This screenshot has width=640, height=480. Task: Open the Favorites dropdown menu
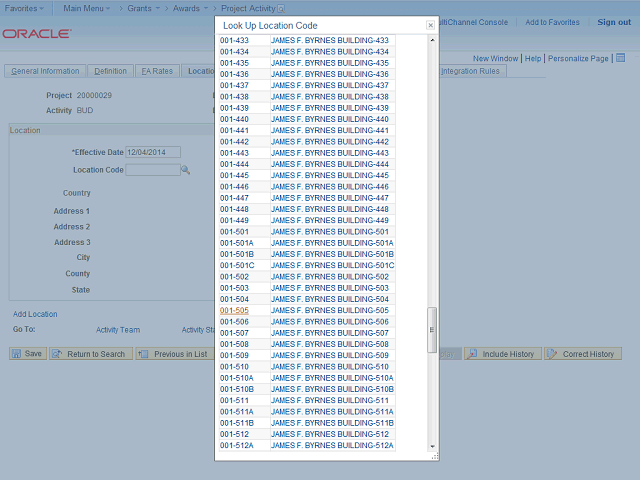click(24, 8)
